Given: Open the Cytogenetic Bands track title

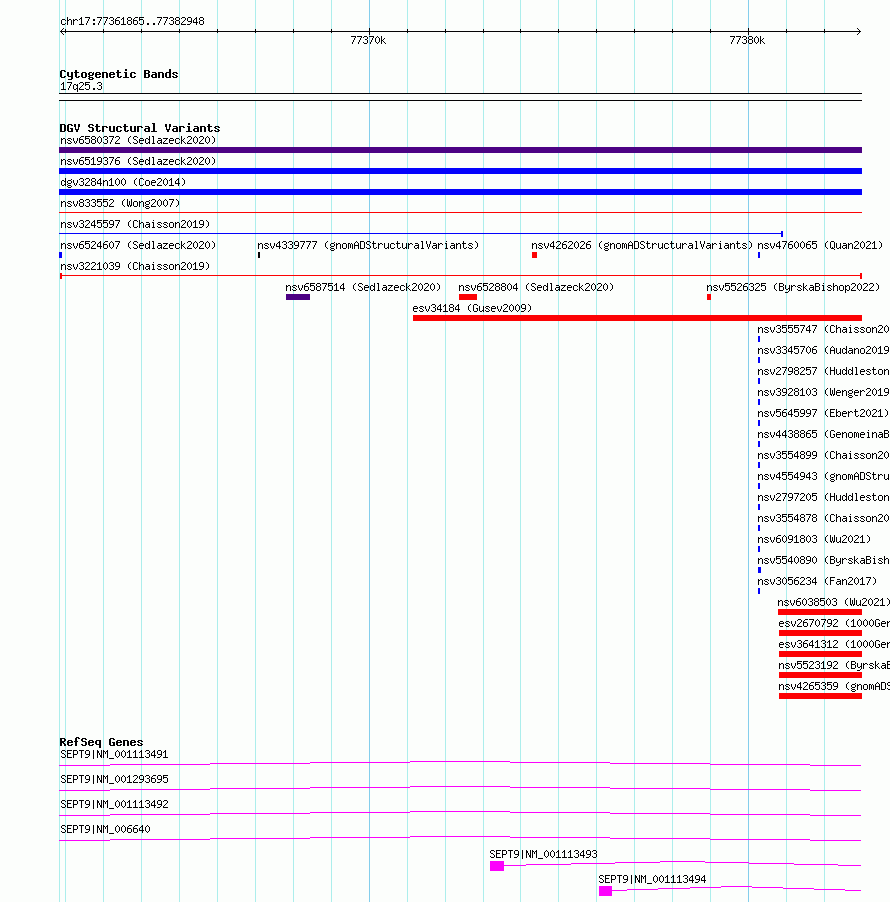Looking at the screenshot, I should [x=119, y=74].
